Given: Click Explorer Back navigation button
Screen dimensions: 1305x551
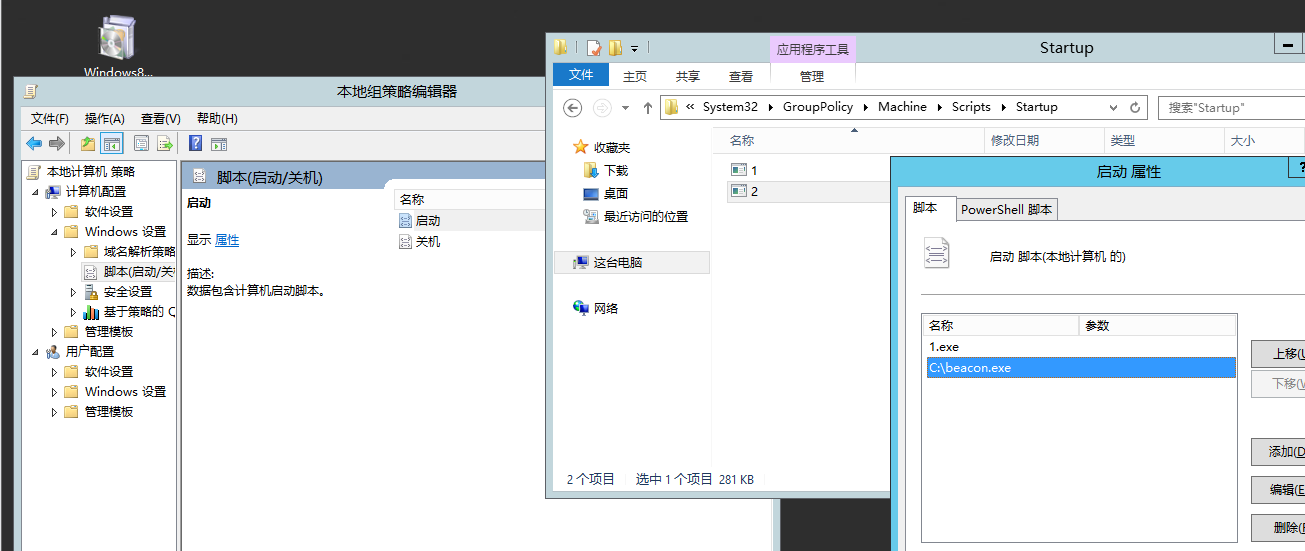Looking at the screenshot, I should (573, 107).
